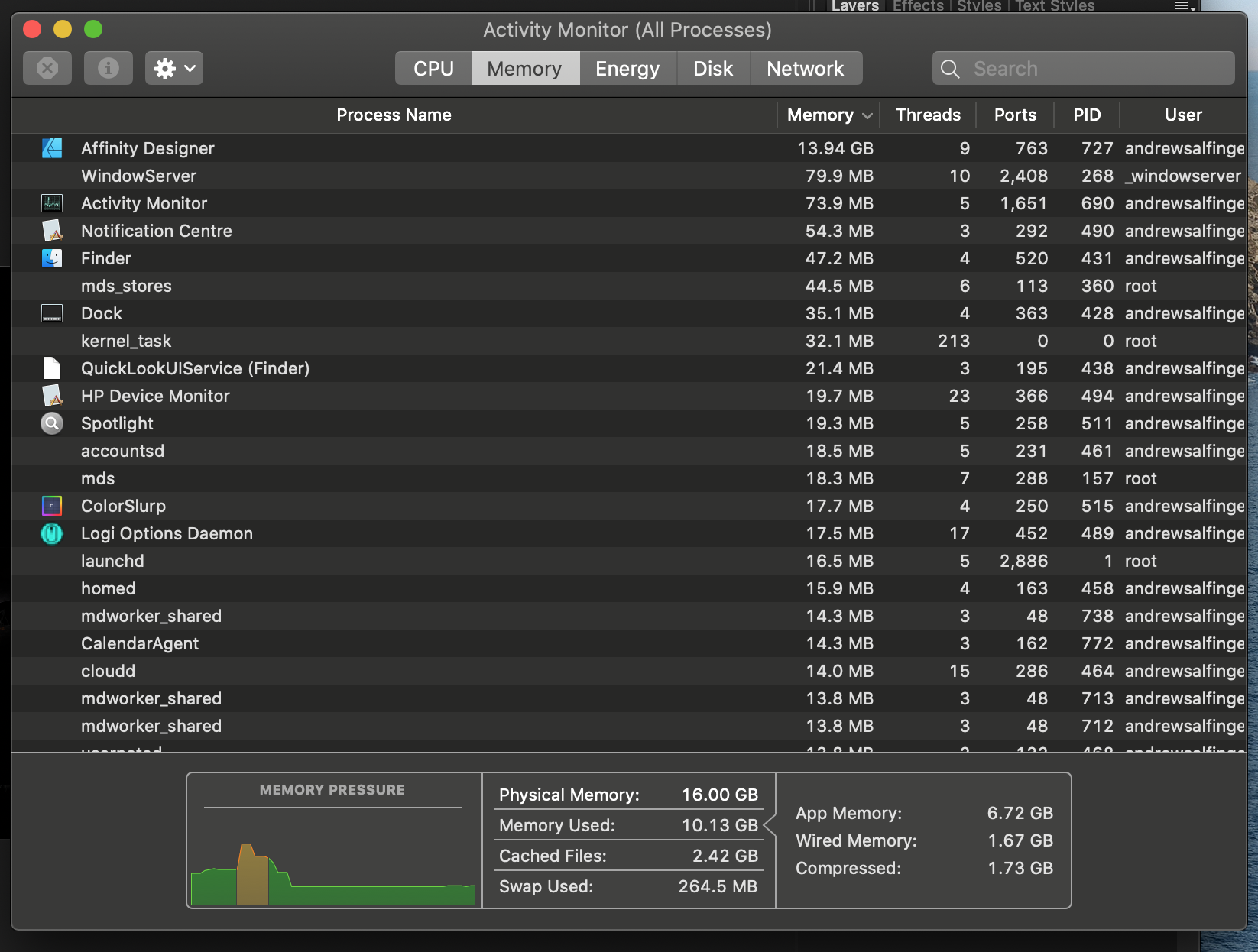Select the mds process row
The image size is (1258, 952).
pyautogui.click(x=629, y=478)
